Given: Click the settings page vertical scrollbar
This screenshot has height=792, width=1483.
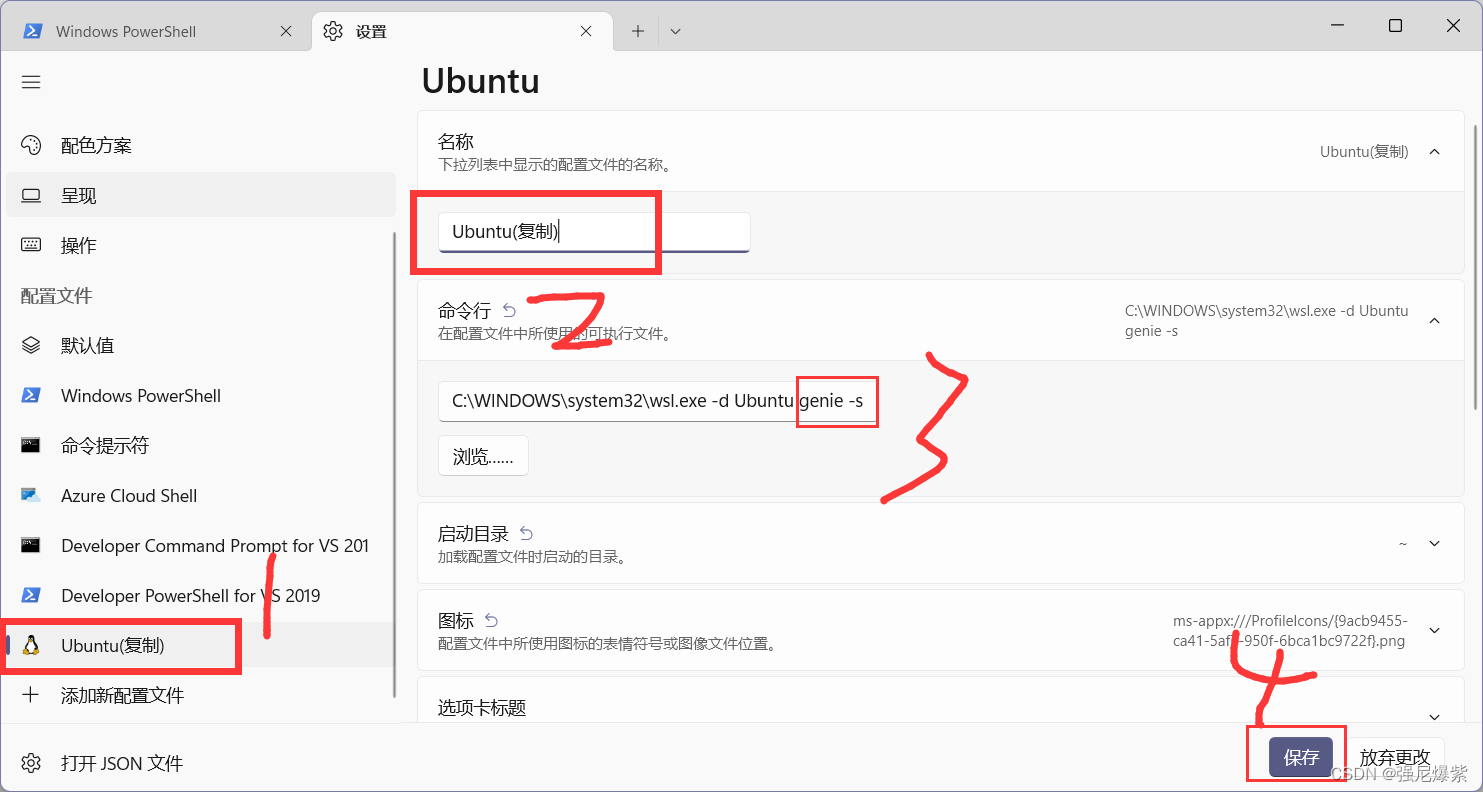Looking at the screenshot, I should coord(1473,266).
